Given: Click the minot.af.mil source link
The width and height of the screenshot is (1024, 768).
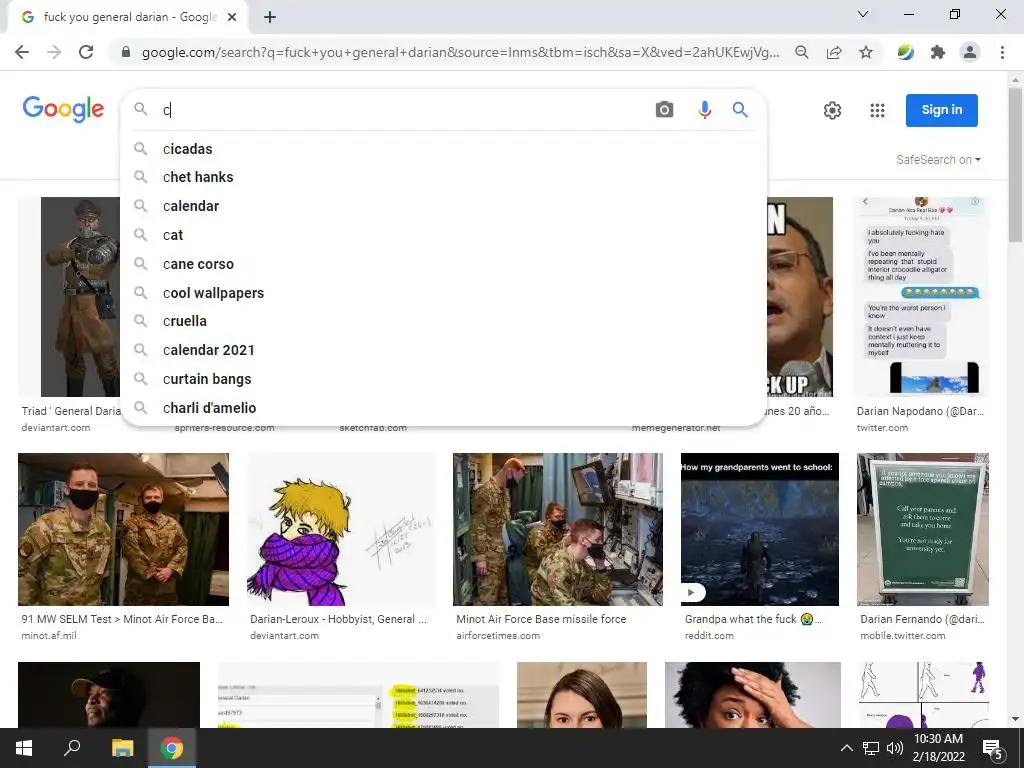Looking at the screenshot, I should tap(49, 635).
